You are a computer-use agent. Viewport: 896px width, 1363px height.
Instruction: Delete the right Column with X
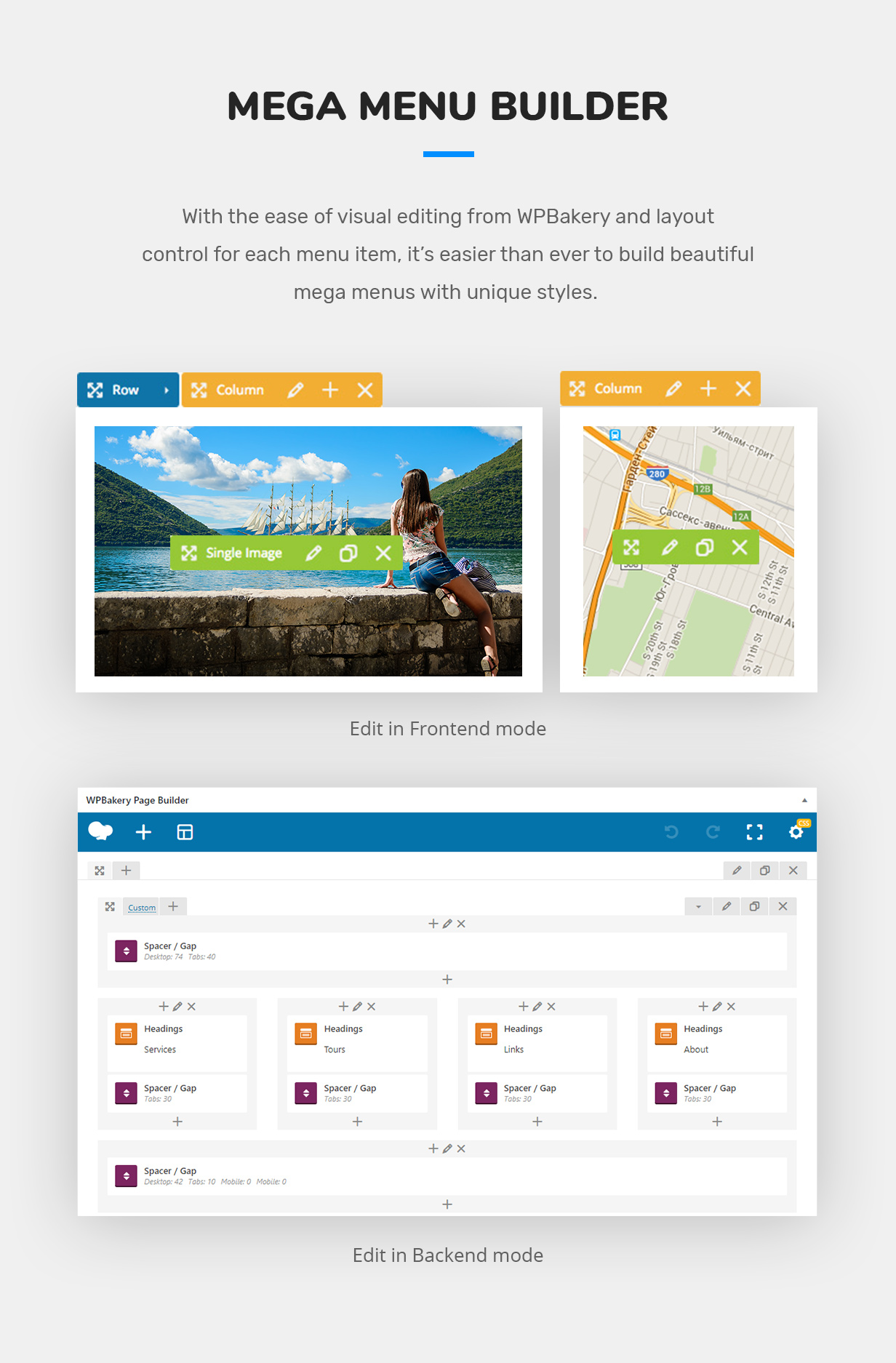[743, 389]
